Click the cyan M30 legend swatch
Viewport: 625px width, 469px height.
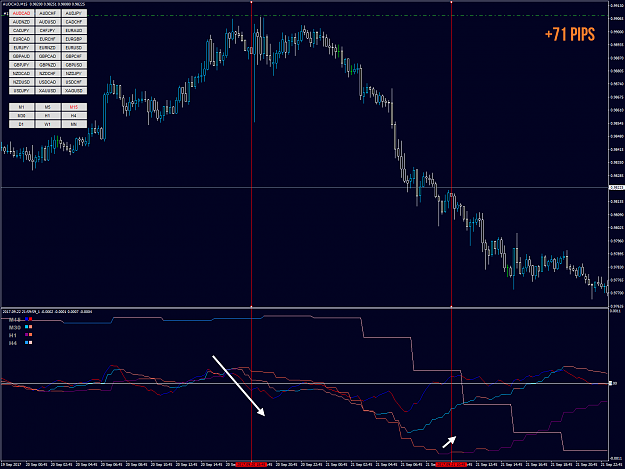27,327
